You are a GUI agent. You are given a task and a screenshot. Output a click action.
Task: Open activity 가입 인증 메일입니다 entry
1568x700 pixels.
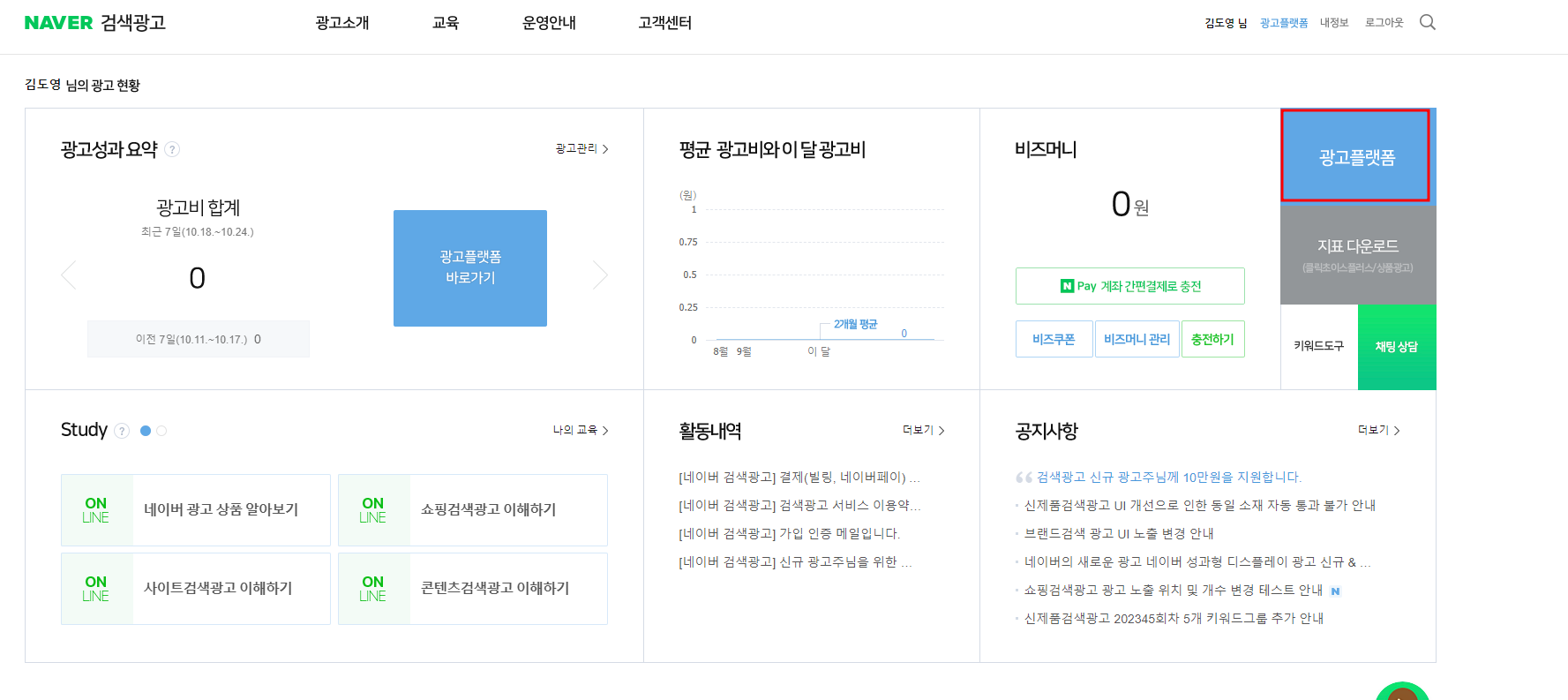790,534
